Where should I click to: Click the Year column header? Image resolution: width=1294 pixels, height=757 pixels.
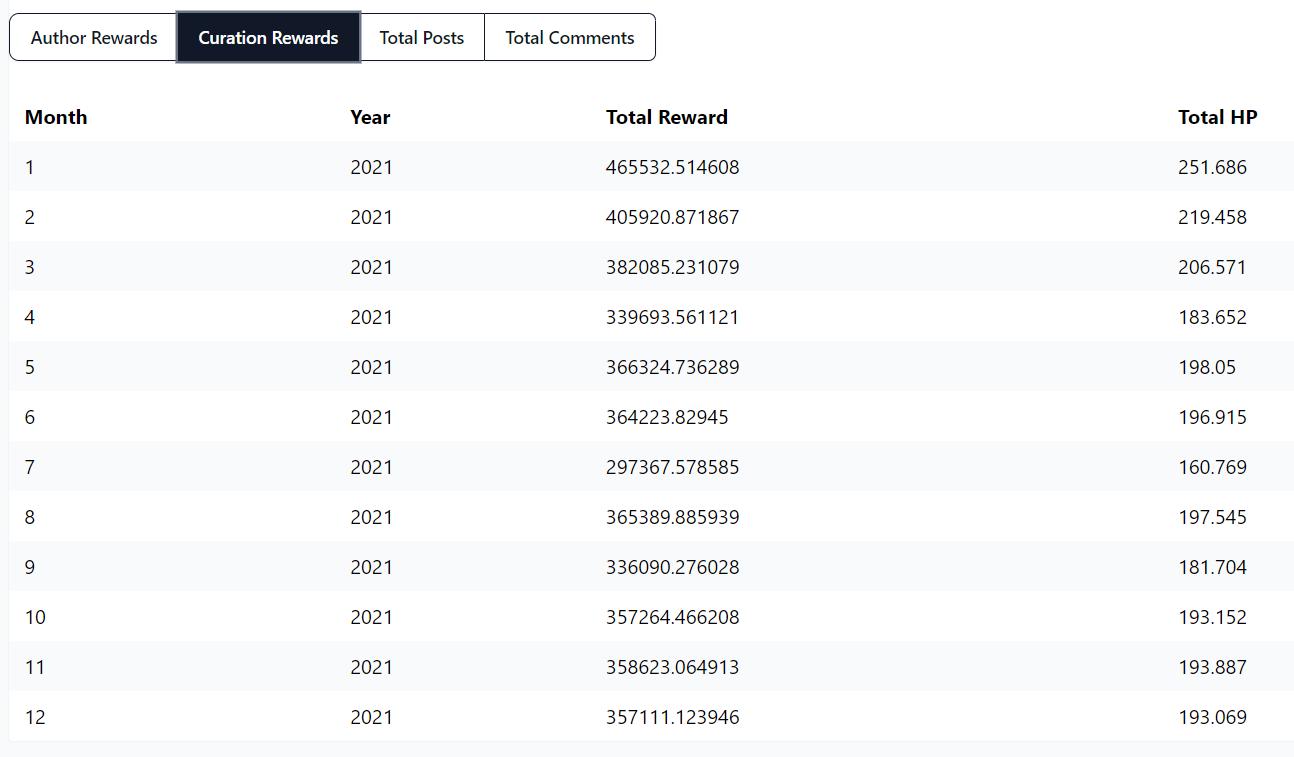pyautogui.click(x=370, y=117)
